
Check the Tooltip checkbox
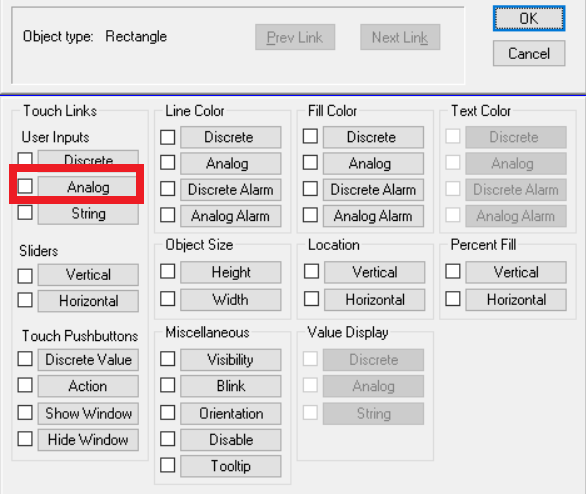(x=167, y=465)
